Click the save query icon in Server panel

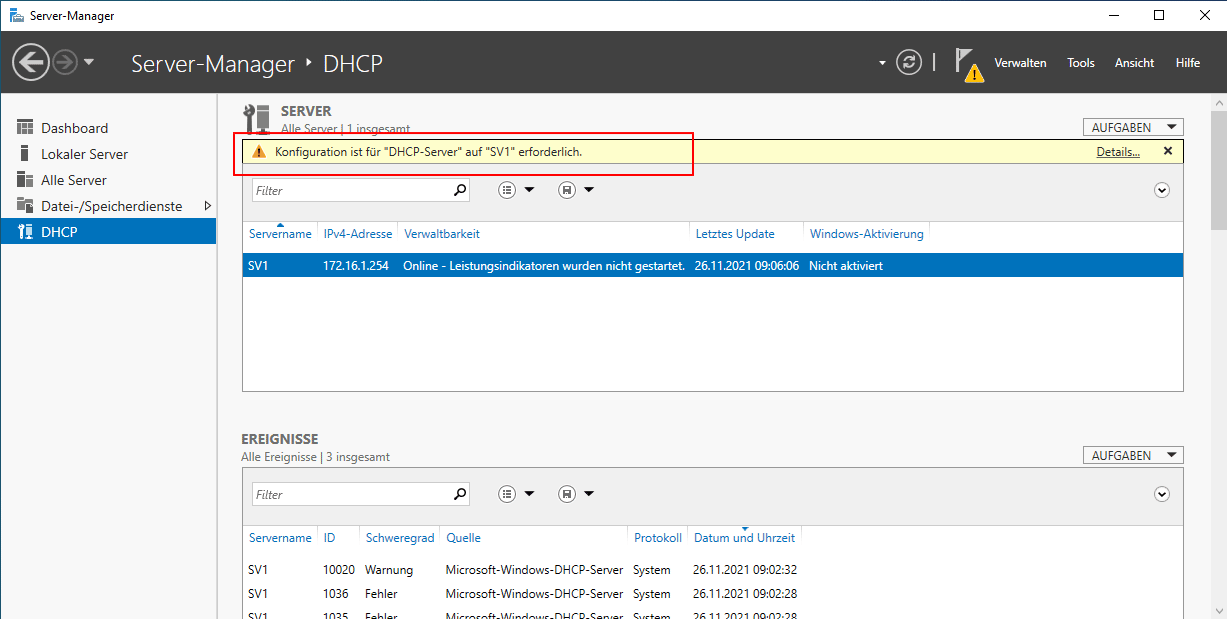[x=567, y=190]
